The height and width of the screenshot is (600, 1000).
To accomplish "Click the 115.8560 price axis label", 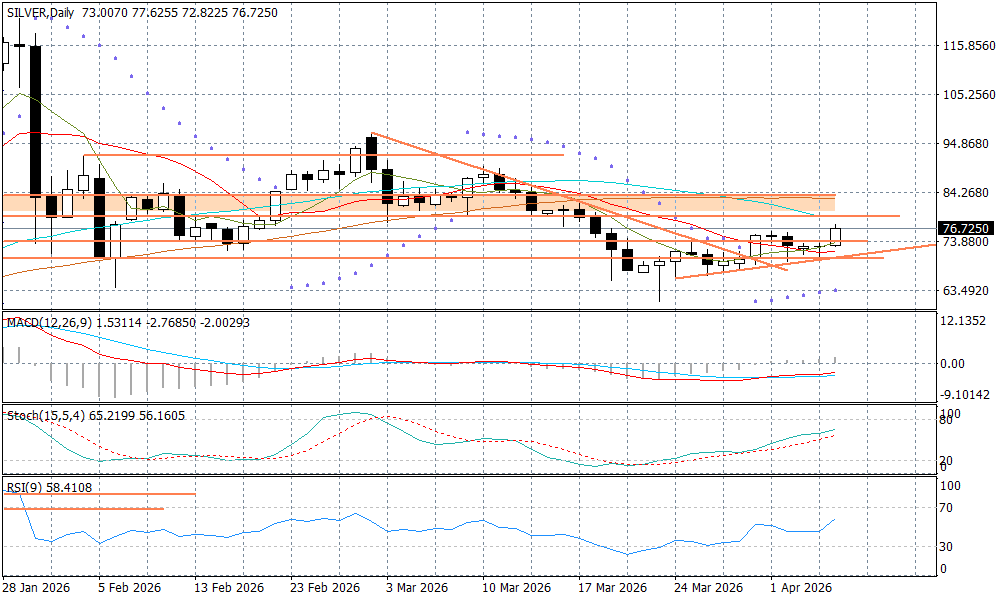I will (x=970, y=46).
